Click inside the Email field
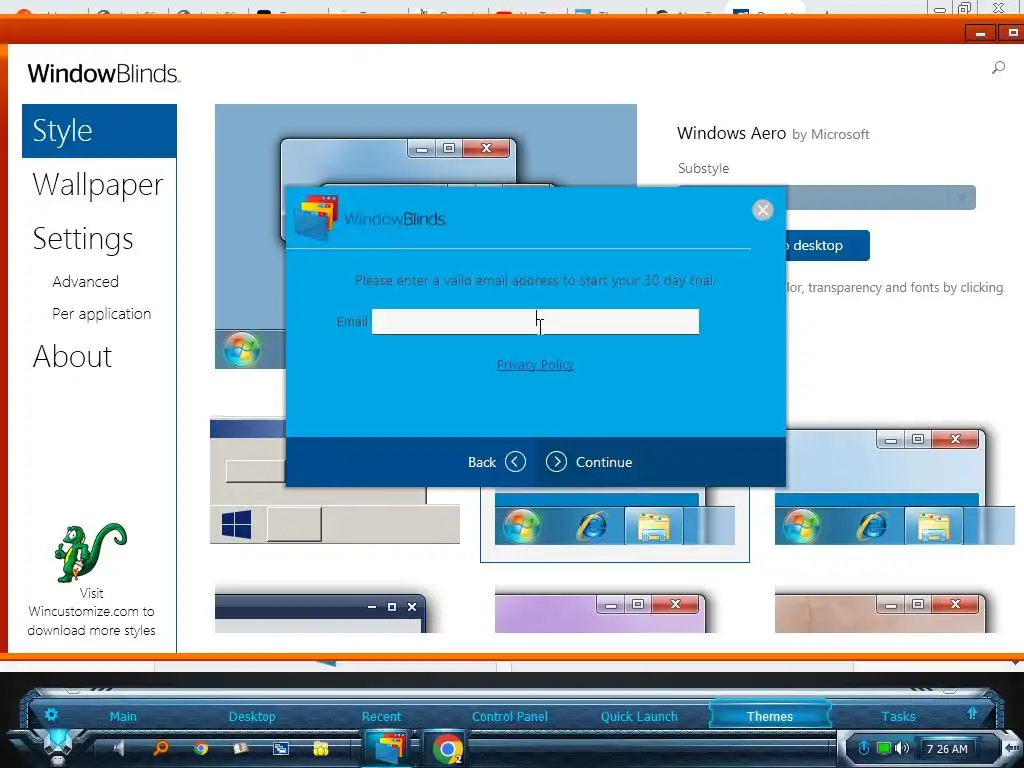Image resolution: width=1024 pixels, height=768 pixels. (535, 321)
